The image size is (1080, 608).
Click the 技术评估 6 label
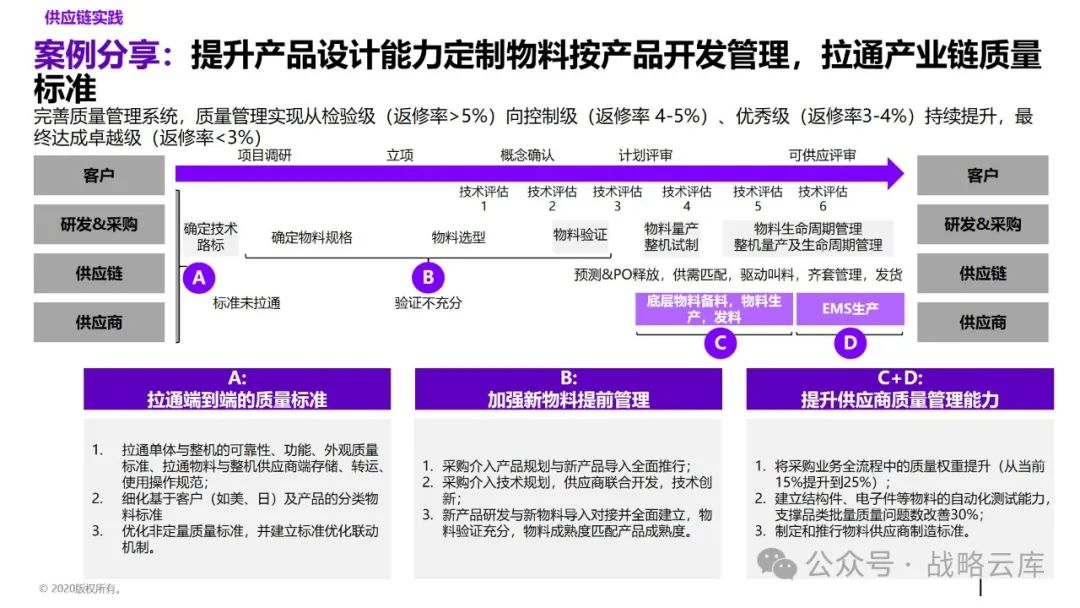(x=822, y=198)
